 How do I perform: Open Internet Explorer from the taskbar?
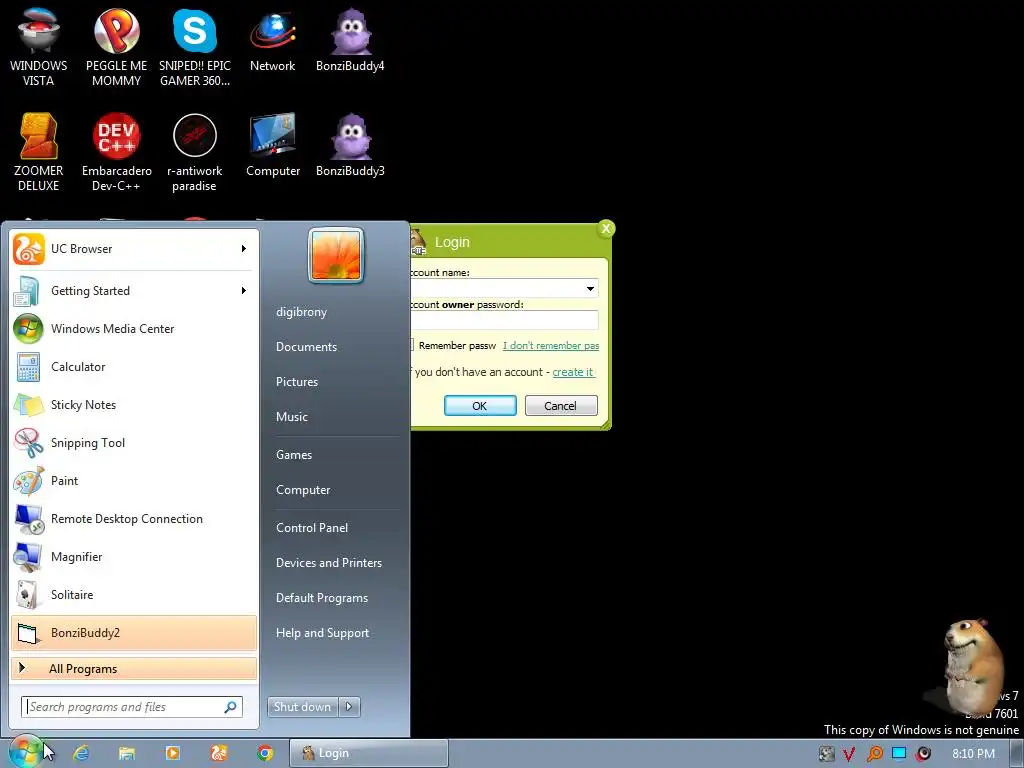coord(81,753)
